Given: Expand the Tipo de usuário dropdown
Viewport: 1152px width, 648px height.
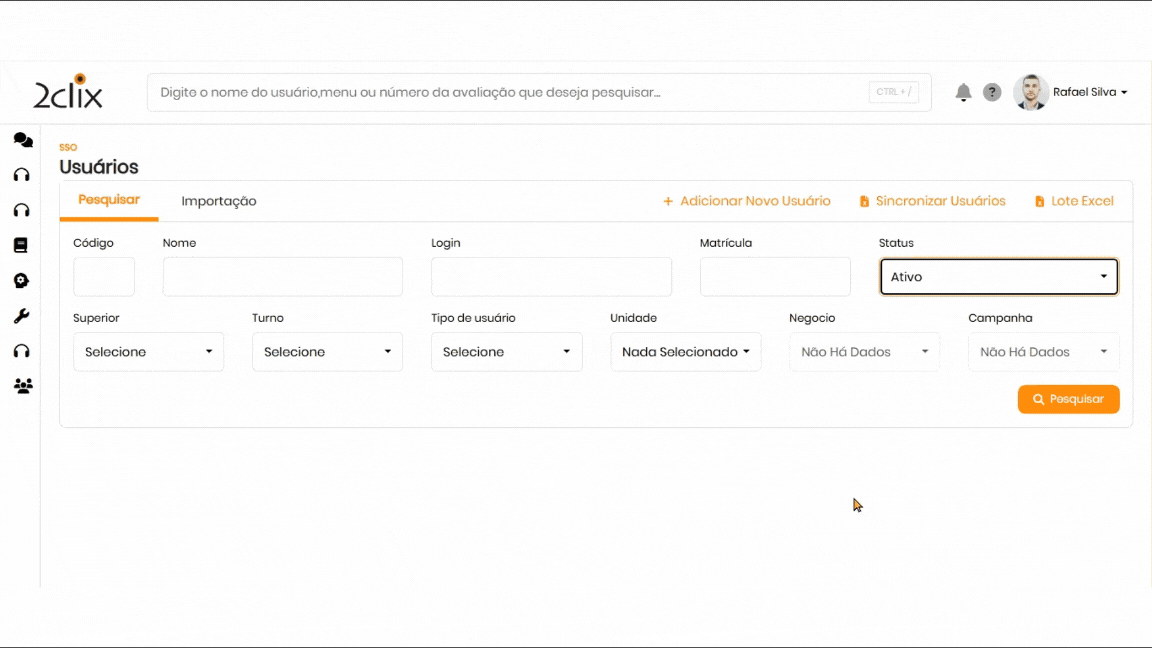Looking at the screenshot, I should tap(506, 352).
